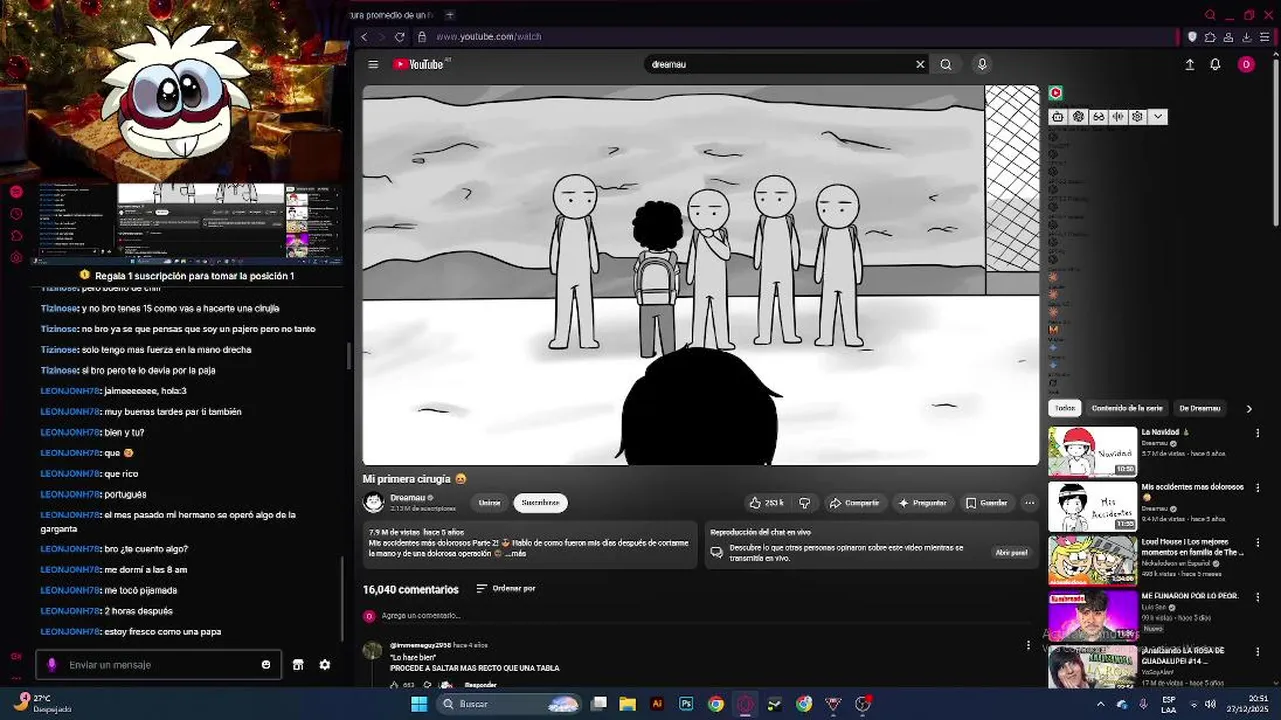Open options for ME FUNARON video

1258,597
